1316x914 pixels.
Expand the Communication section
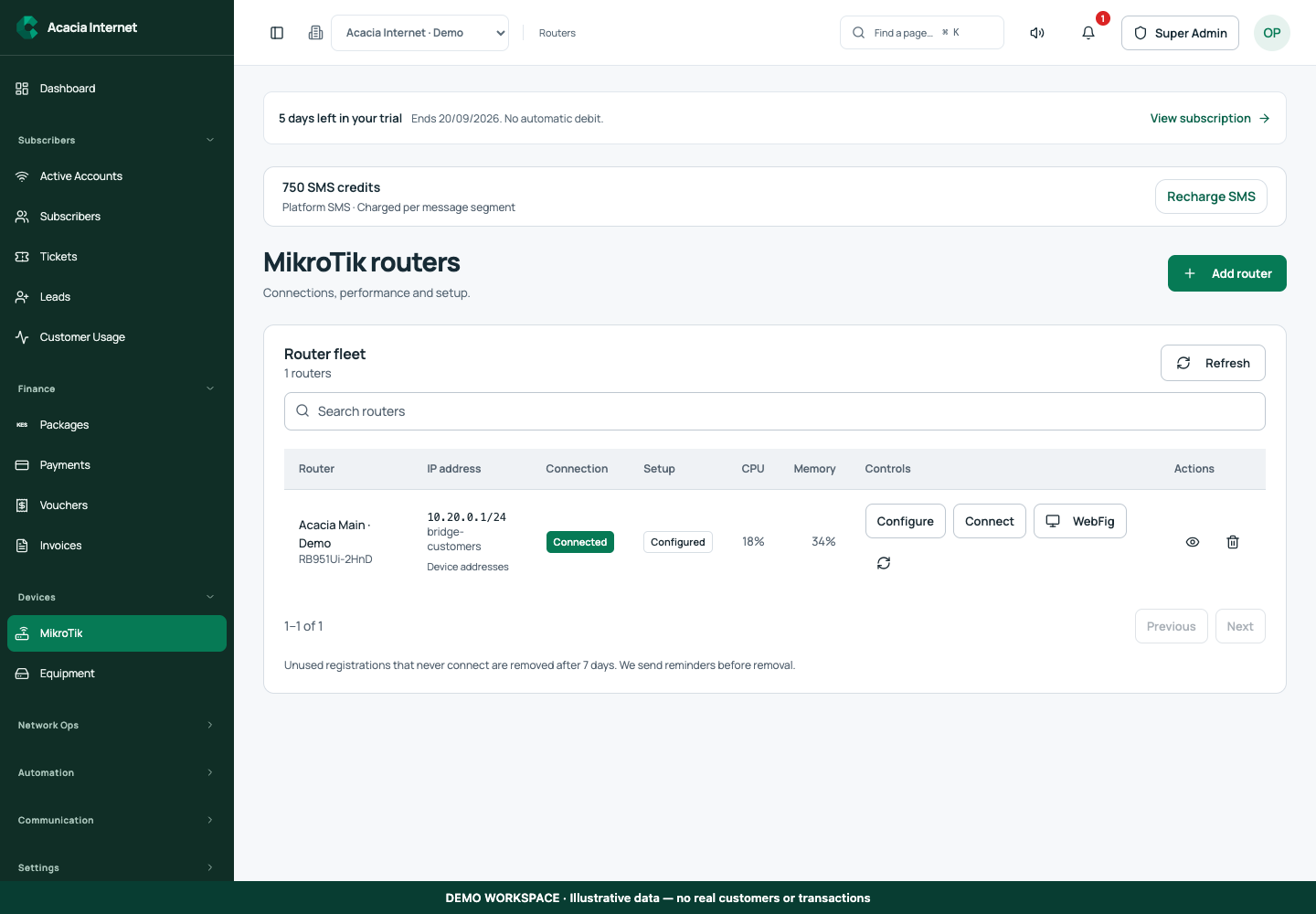(x=117, y=820)
